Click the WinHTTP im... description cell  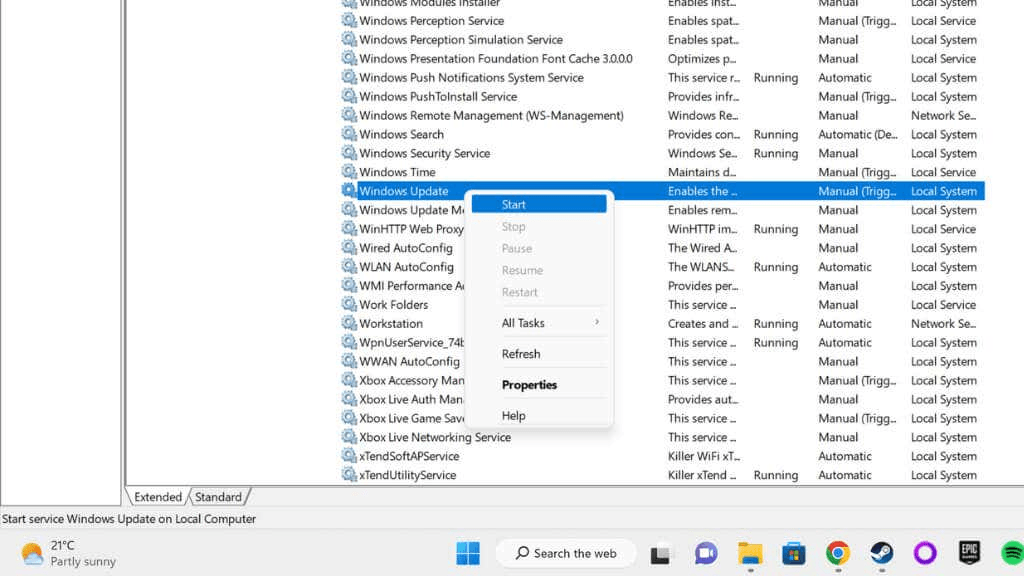tap(702, 229)
